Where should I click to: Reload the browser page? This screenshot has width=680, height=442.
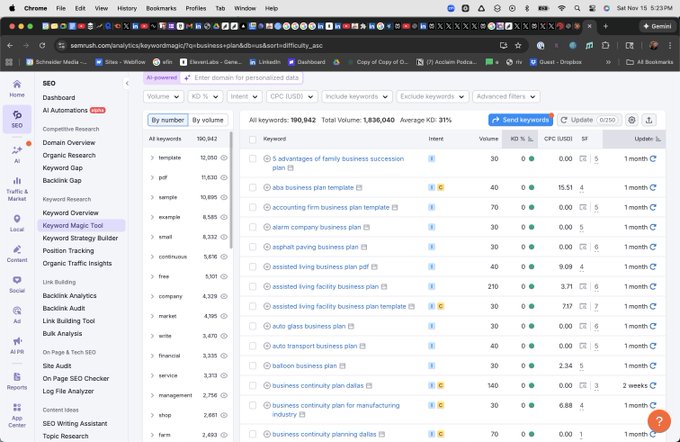coord(42,46)
